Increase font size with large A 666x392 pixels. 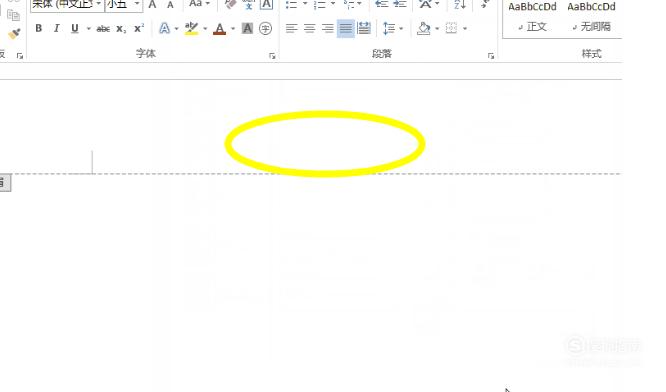[x=152, y=5]
